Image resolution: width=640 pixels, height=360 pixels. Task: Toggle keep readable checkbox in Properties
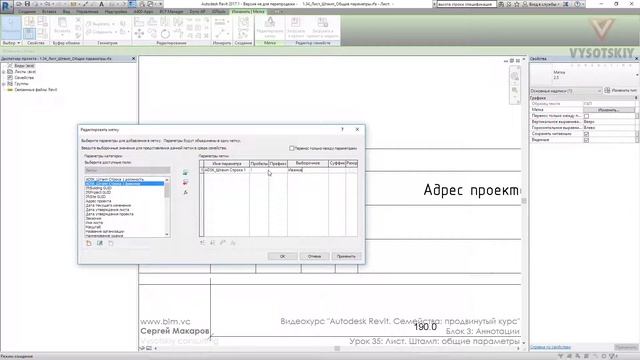587,134
